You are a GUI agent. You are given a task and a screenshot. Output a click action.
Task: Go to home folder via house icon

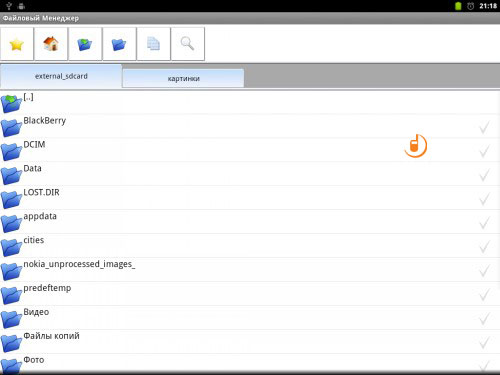click(51, 44)
